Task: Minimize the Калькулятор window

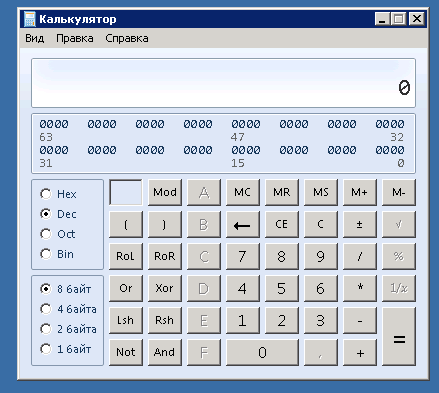Action: point(382,19)
